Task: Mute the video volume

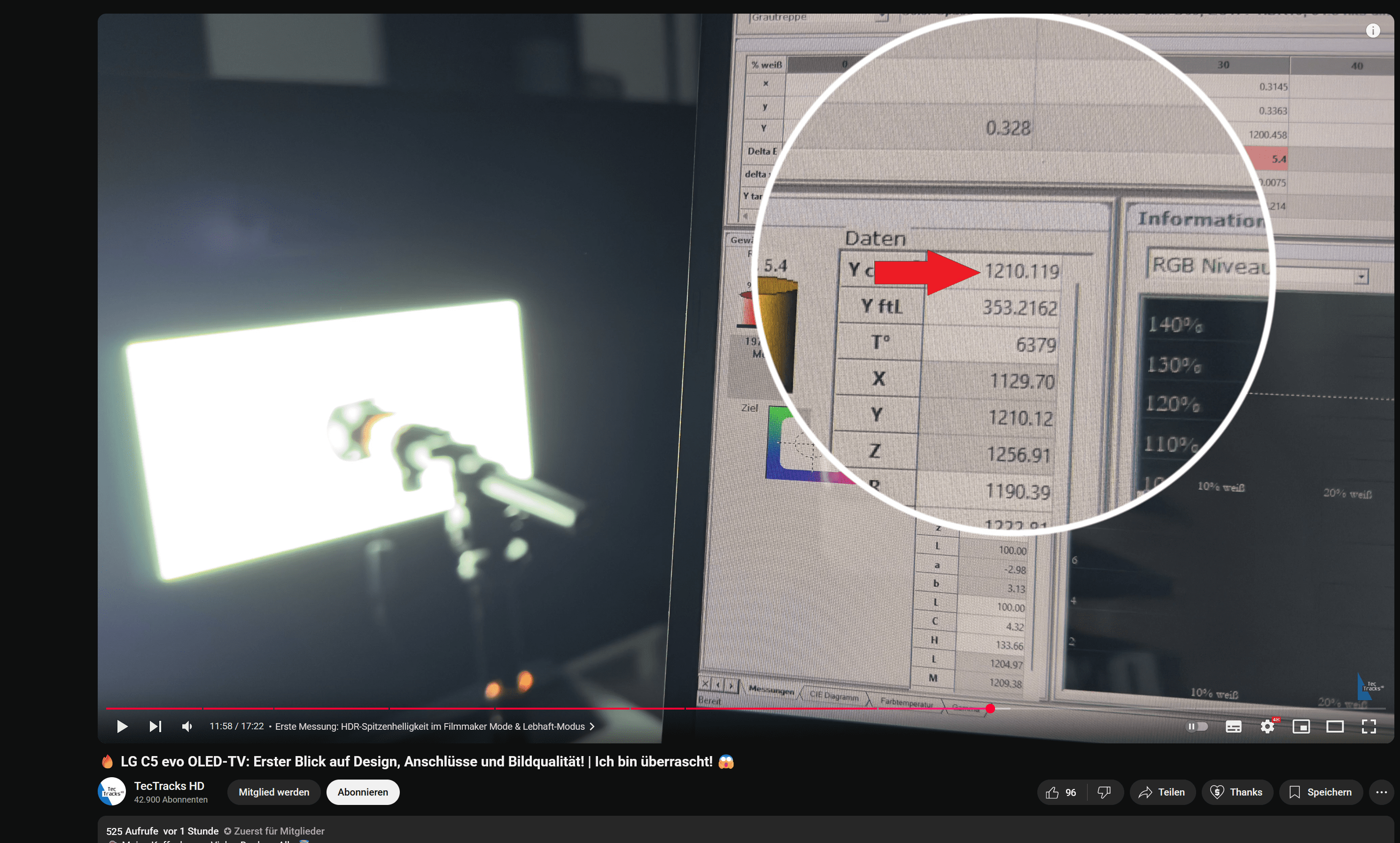Action: 187,726
